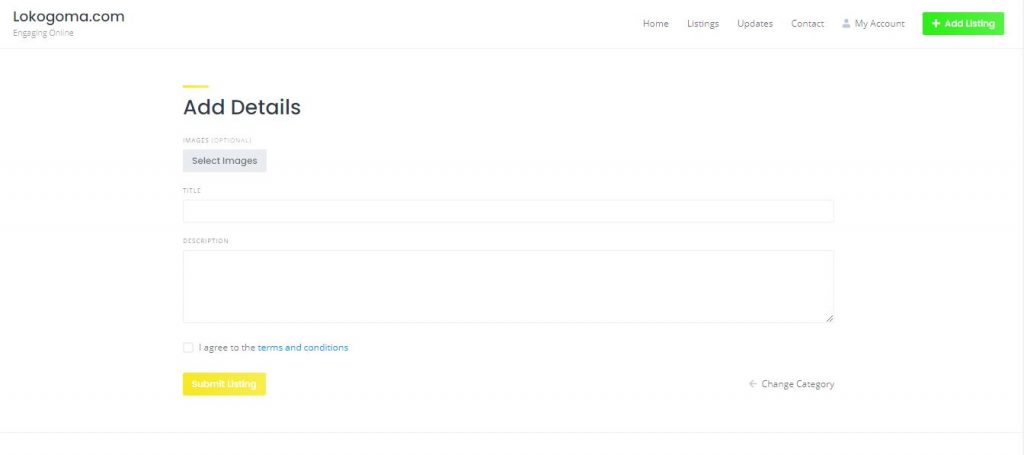Navigate to the Contact page
This screenshot has height=455, width=1024.
pos(807,24)
